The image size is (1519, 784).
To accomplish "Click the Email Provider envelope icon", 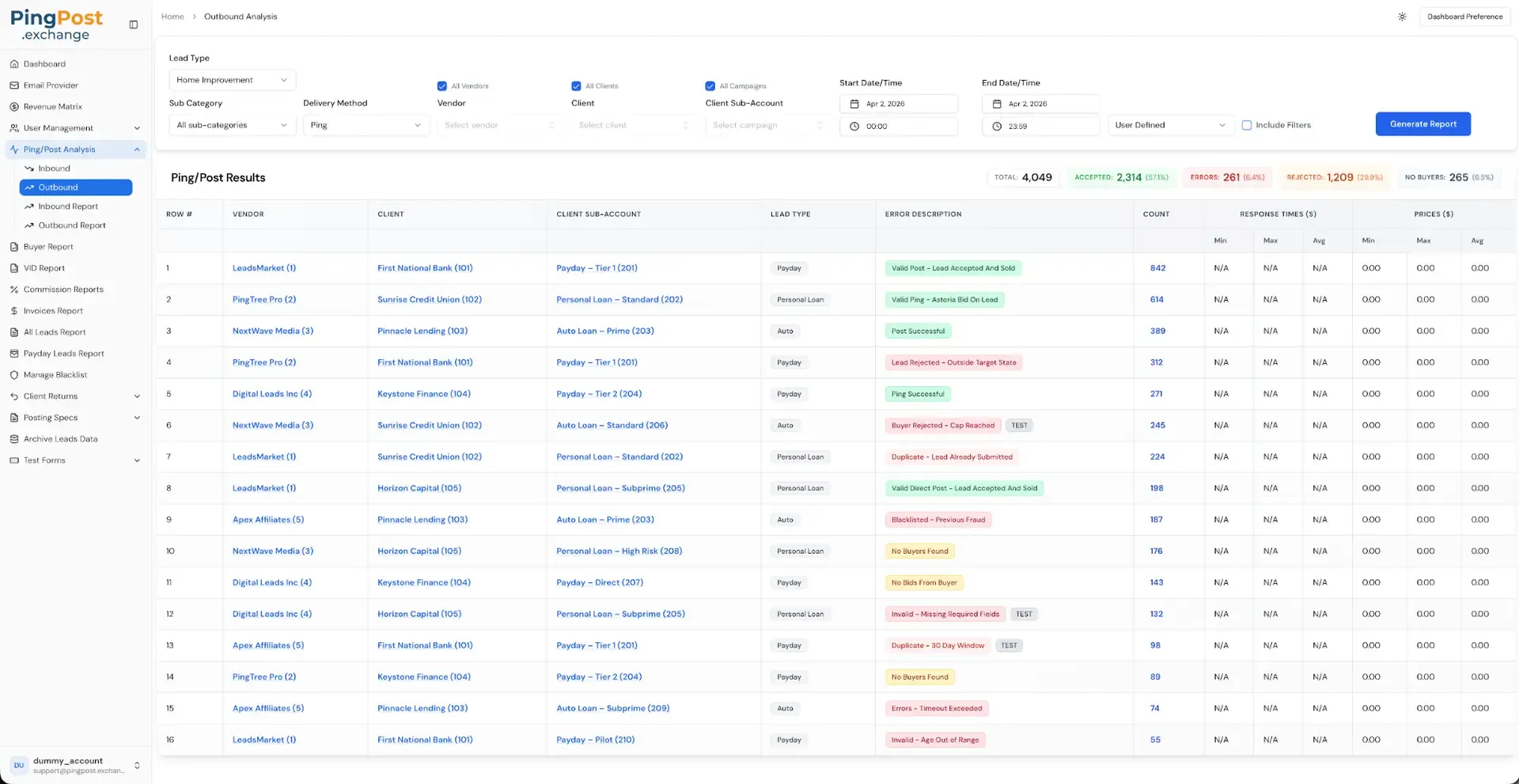I will 14,85.
